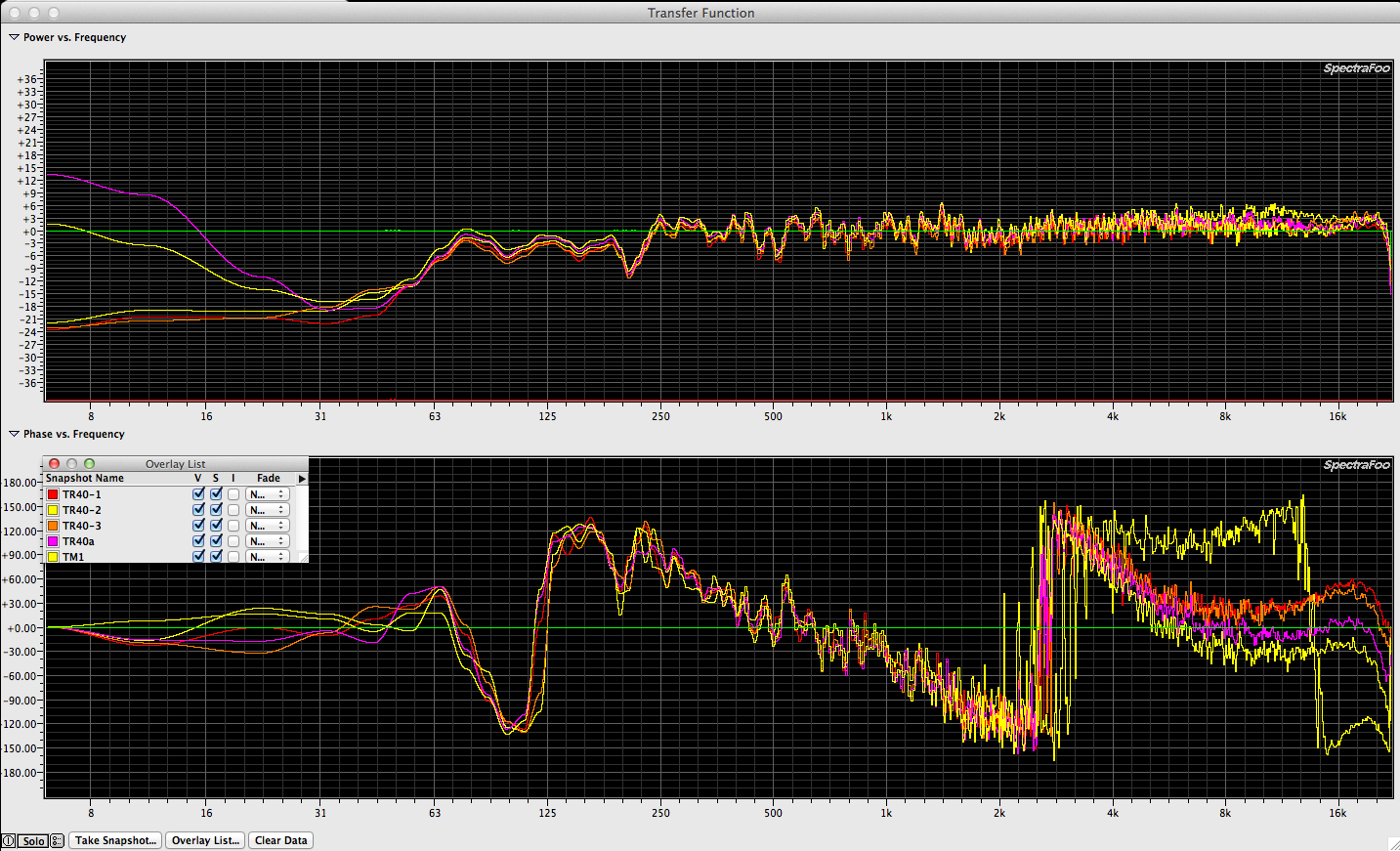Click the arrow at Overlay List header right

point(302,479)
